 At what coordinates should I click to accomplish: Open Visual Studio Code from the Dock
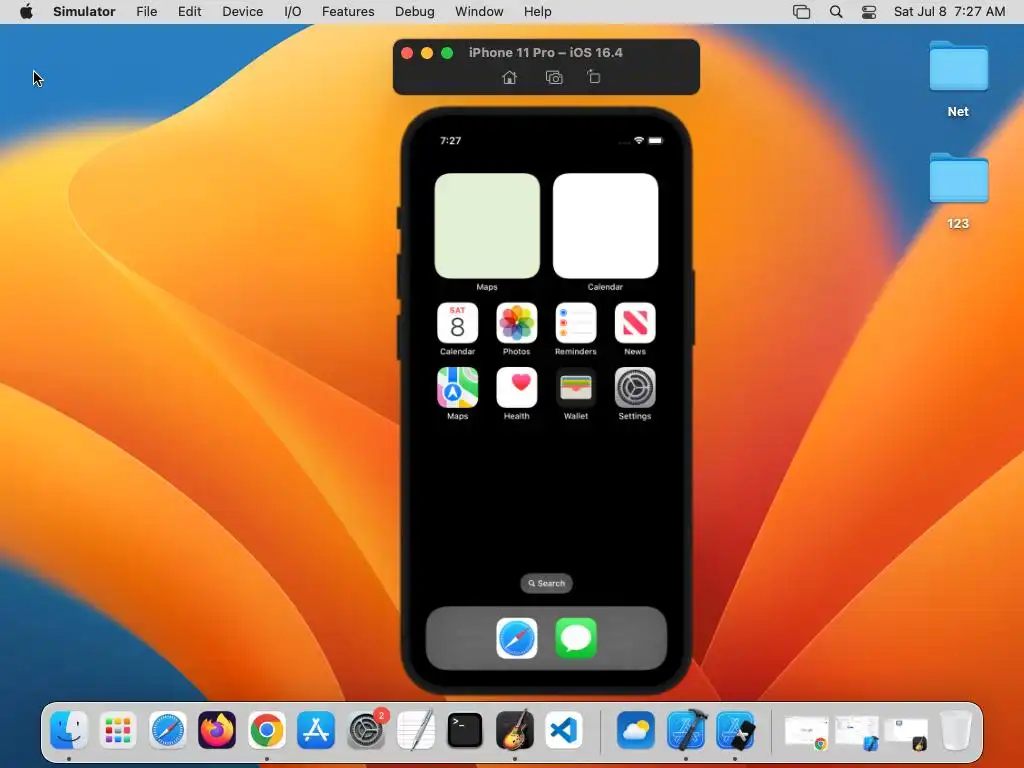tap(564, 729)
